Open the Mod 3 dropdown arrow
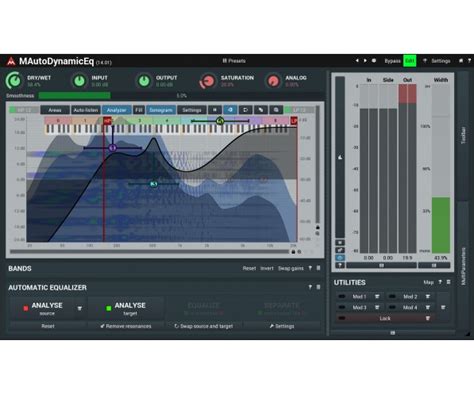This screenshot has height=394, width=474. pyautogui.click(x=377, y=307)
